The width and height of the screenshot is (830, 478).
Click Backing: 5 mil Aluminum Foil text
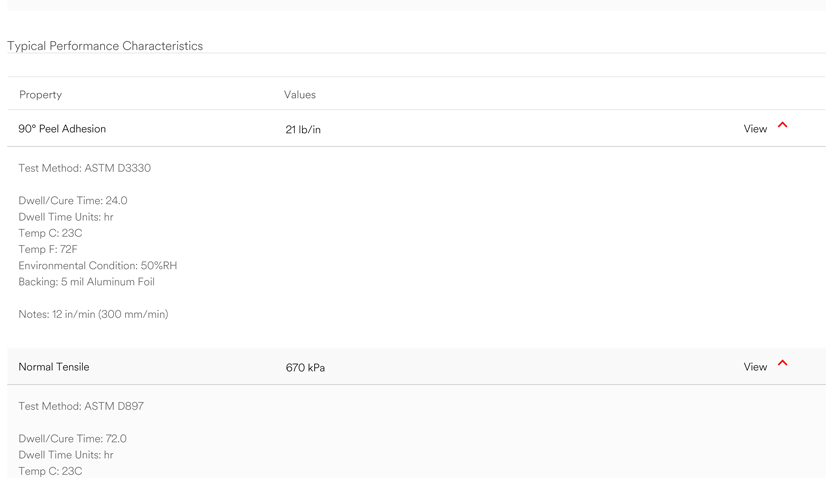click(x=86, y=282)
